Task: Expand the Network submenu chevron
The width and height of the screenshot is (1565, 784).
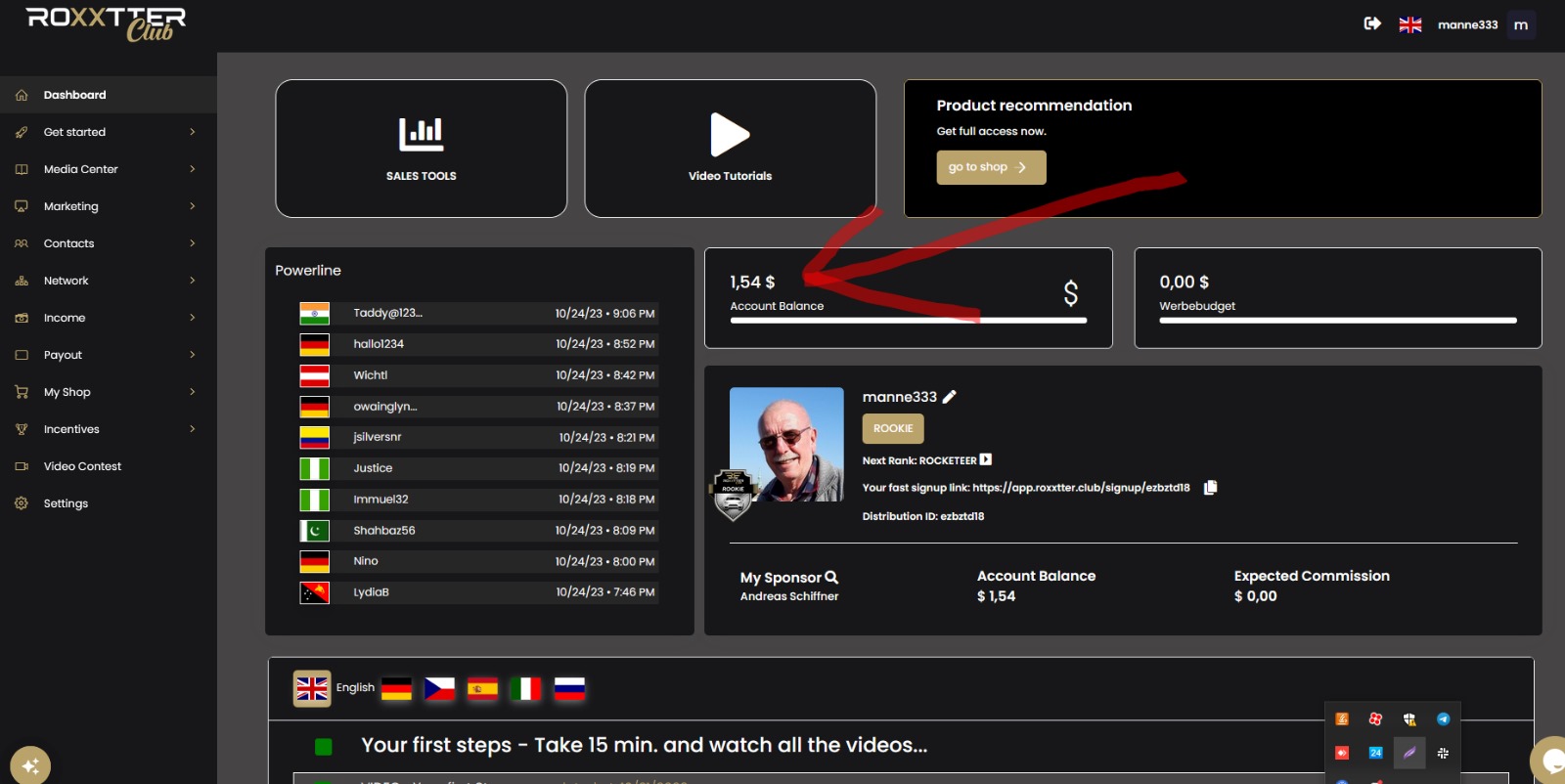Action: click(193, 281)
